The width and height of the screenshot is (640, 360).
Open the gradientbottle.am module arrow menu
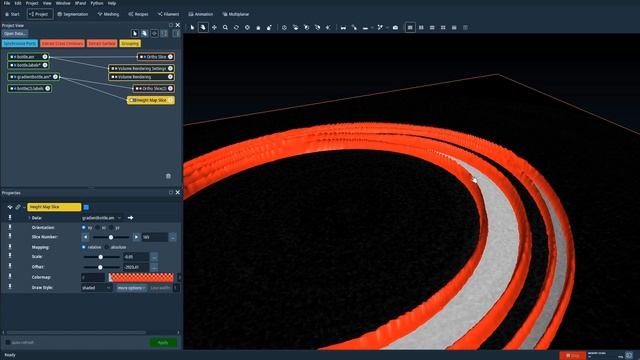(55, 77)
